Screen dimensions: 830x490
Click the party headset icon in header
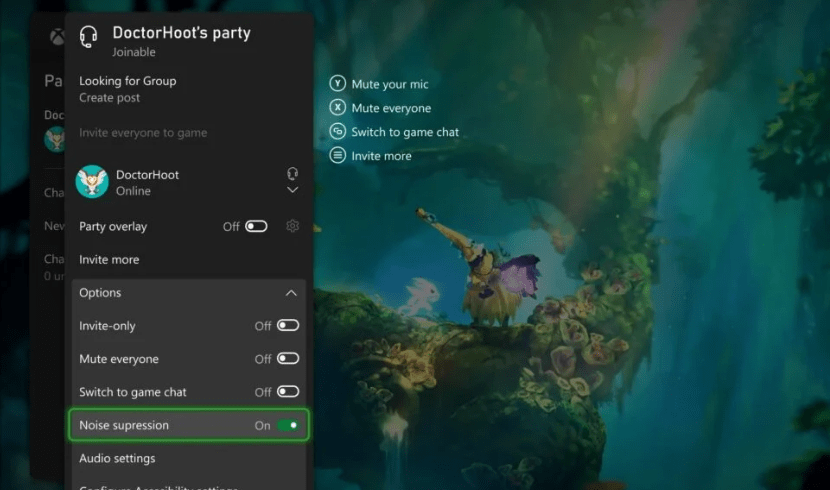click(89, 37)
